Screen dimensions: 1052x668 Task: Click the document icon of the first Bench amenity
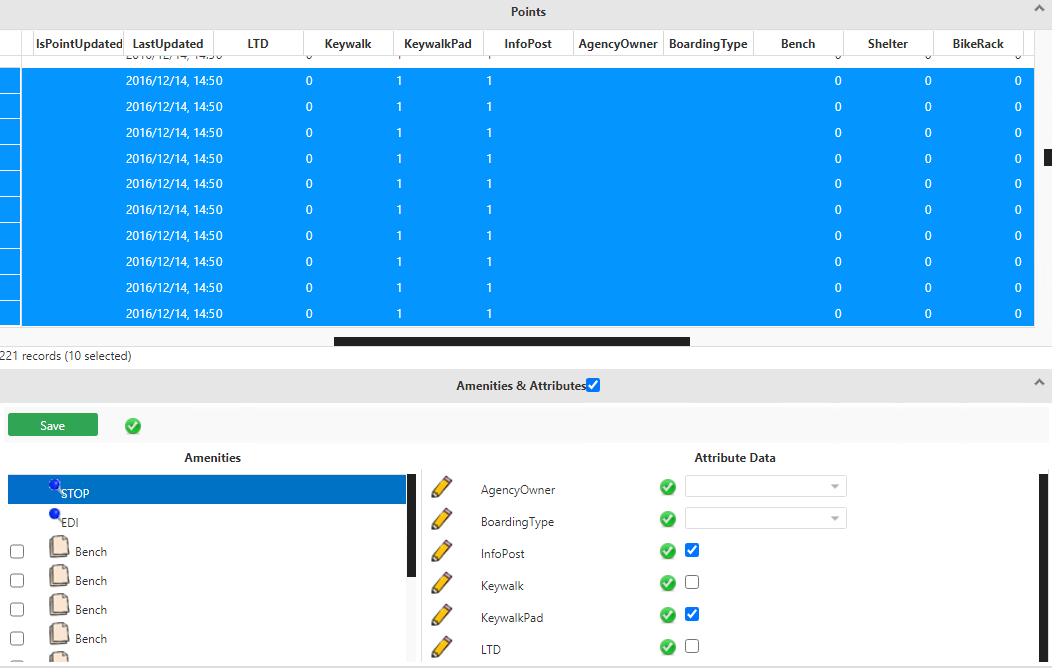click(60, 548)
